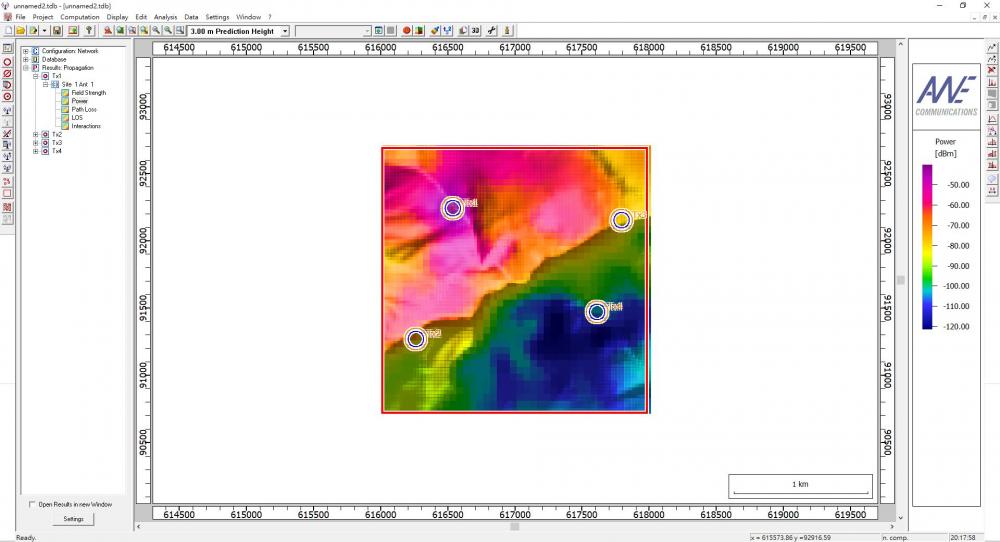Click the zoom window icon before height dropdown
Viewport: 1000px width, 542px height.
click(x=180, y=31)
